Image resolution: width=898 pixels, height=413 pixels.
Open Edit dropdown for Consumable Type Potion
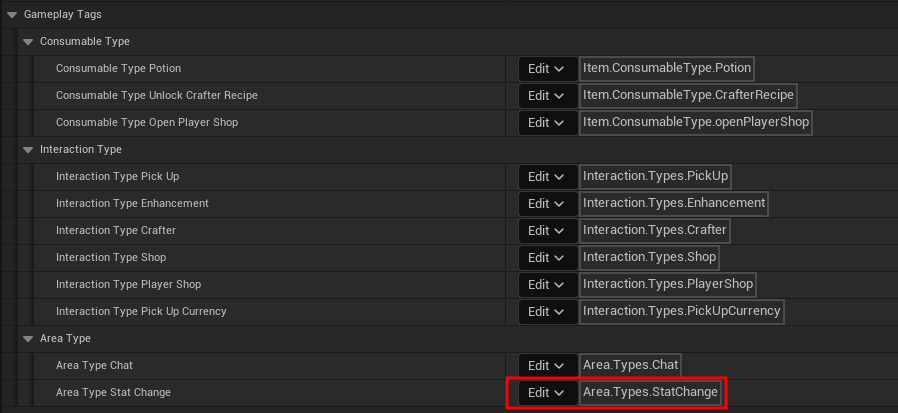tap(548, 69)
